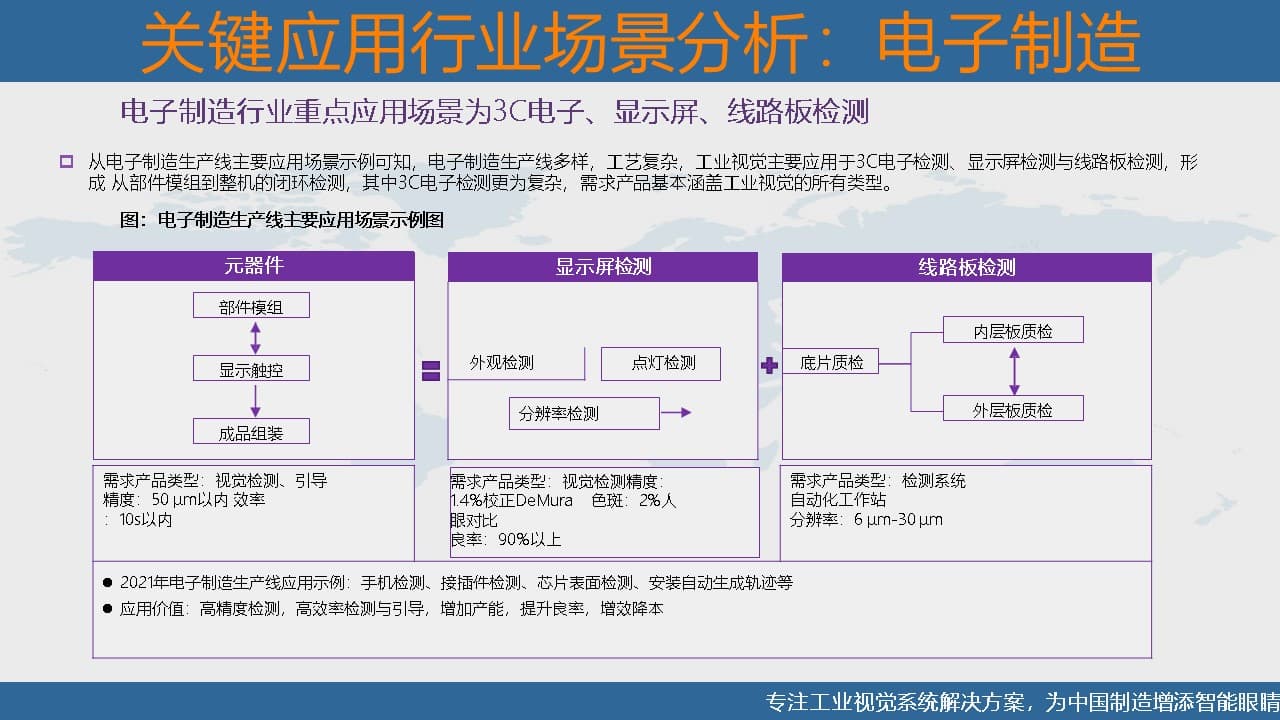
Task: Click the double arrow between 内层板质检 and 外层板质检
Action: tap(1014, 370)
